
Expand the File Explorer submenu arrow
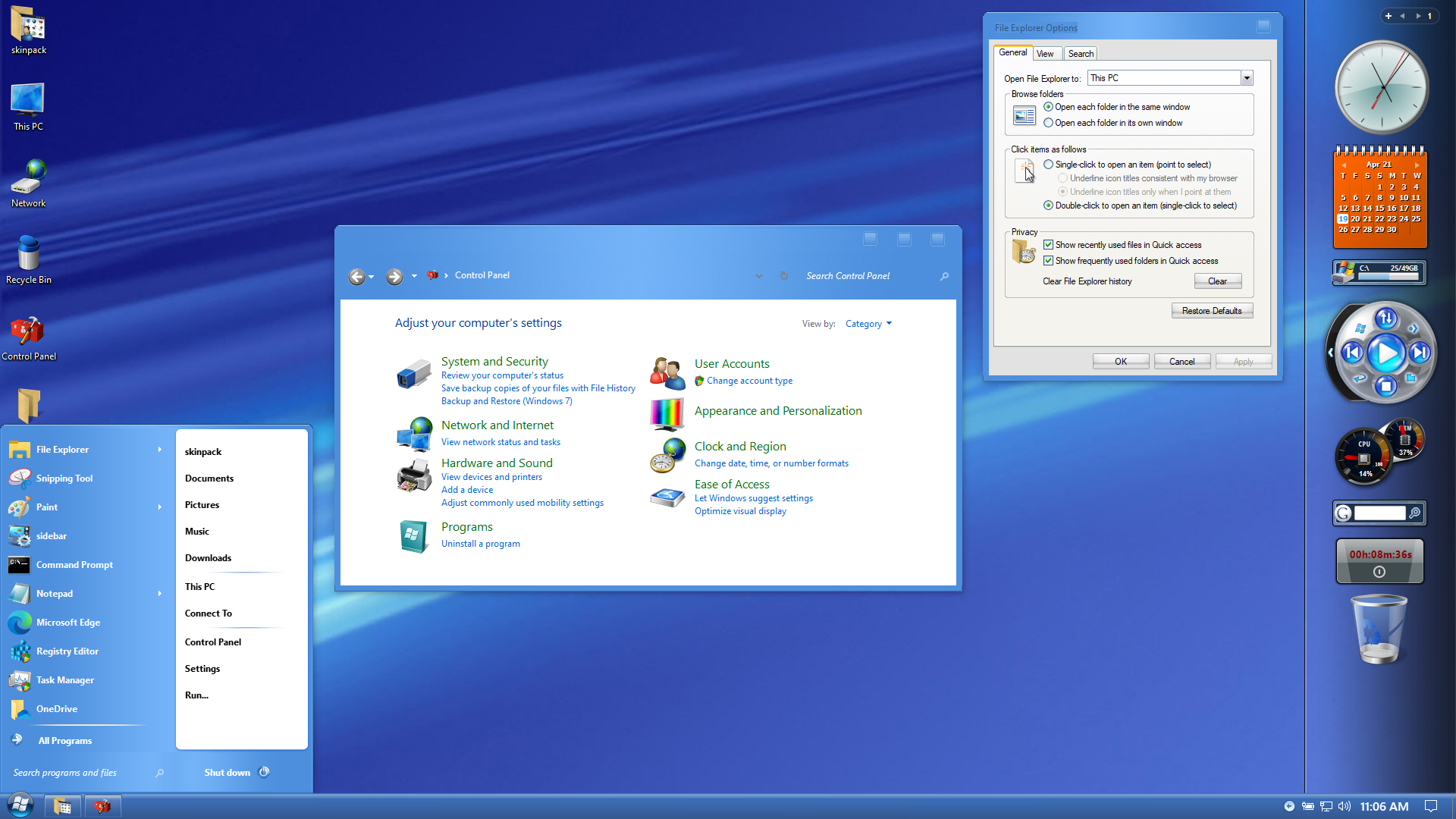click(x=159, y=450)
